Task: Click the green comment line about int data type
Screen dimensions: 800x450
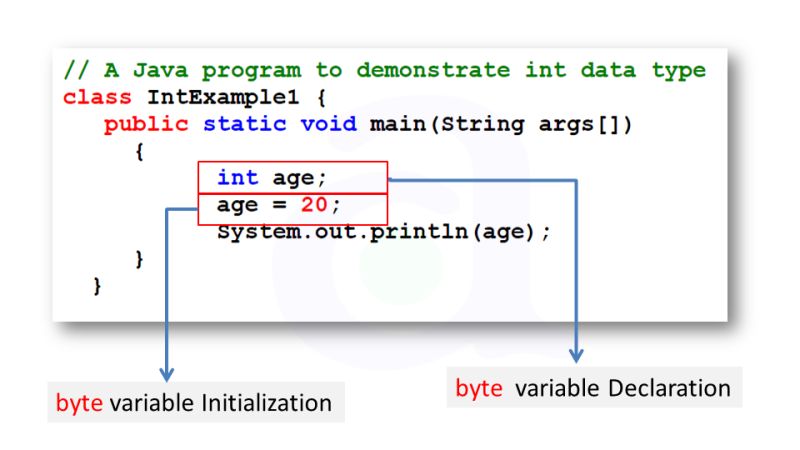Action: pyautogui.click(x=385, y=70)
